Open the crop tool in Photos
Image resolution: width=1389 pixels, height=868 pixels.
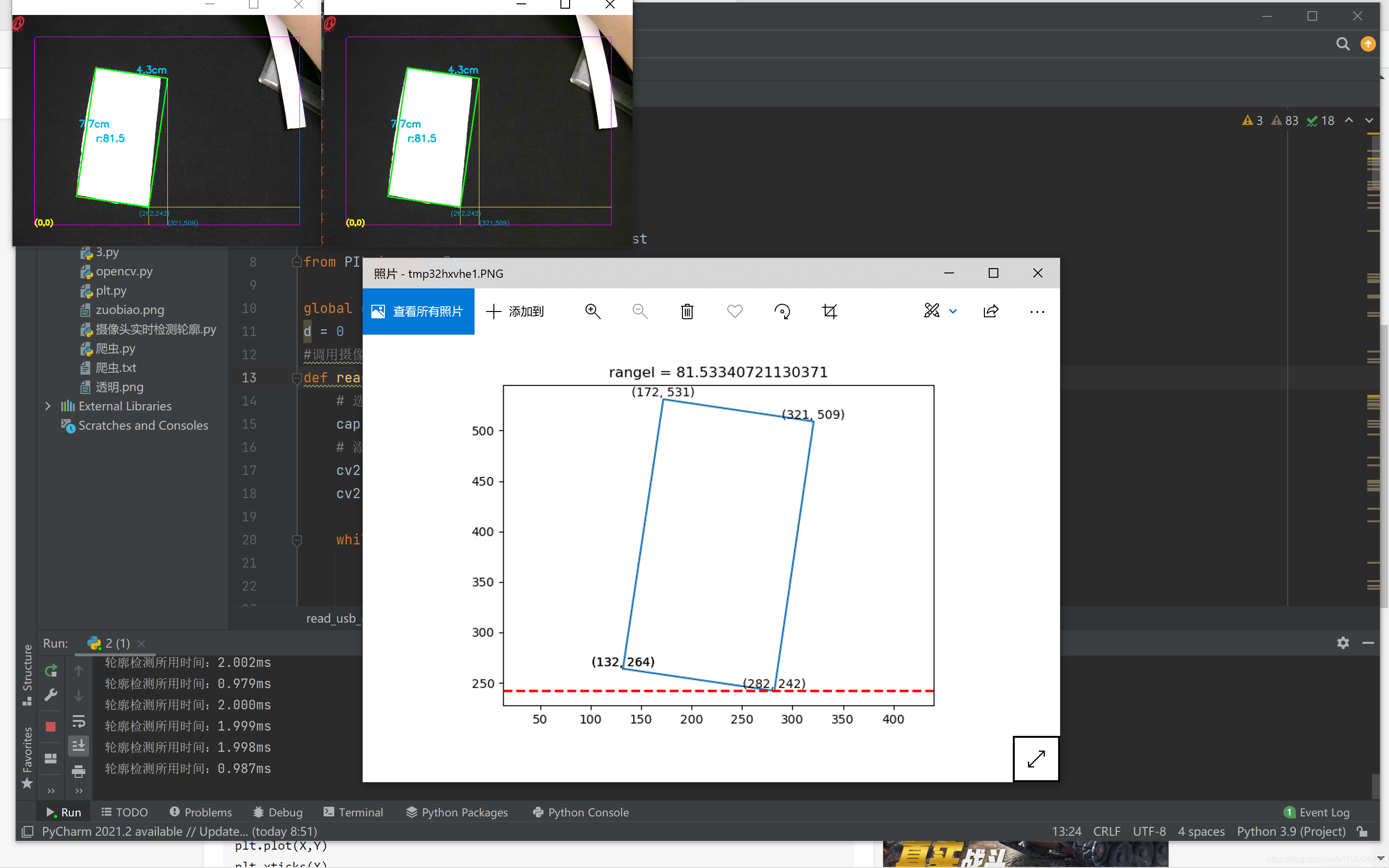(x=830, y=311)
